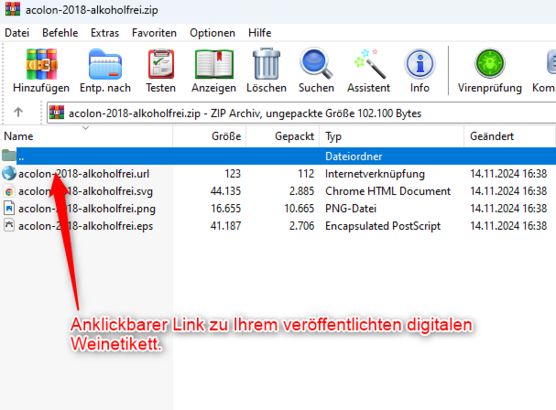
Task: Open the Optionen menu
Action: 212,33
